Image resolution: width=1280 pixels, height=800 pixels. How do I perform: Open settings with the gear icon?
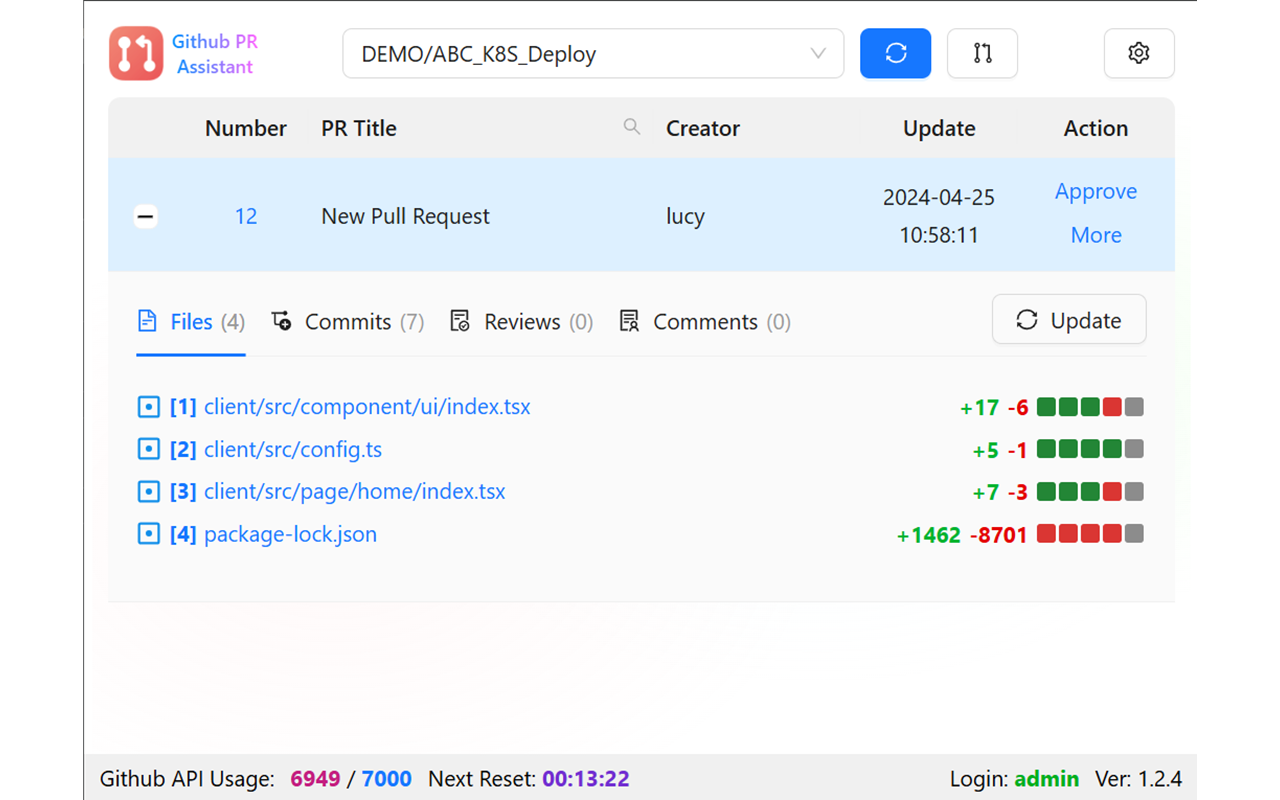(1139, 53)
